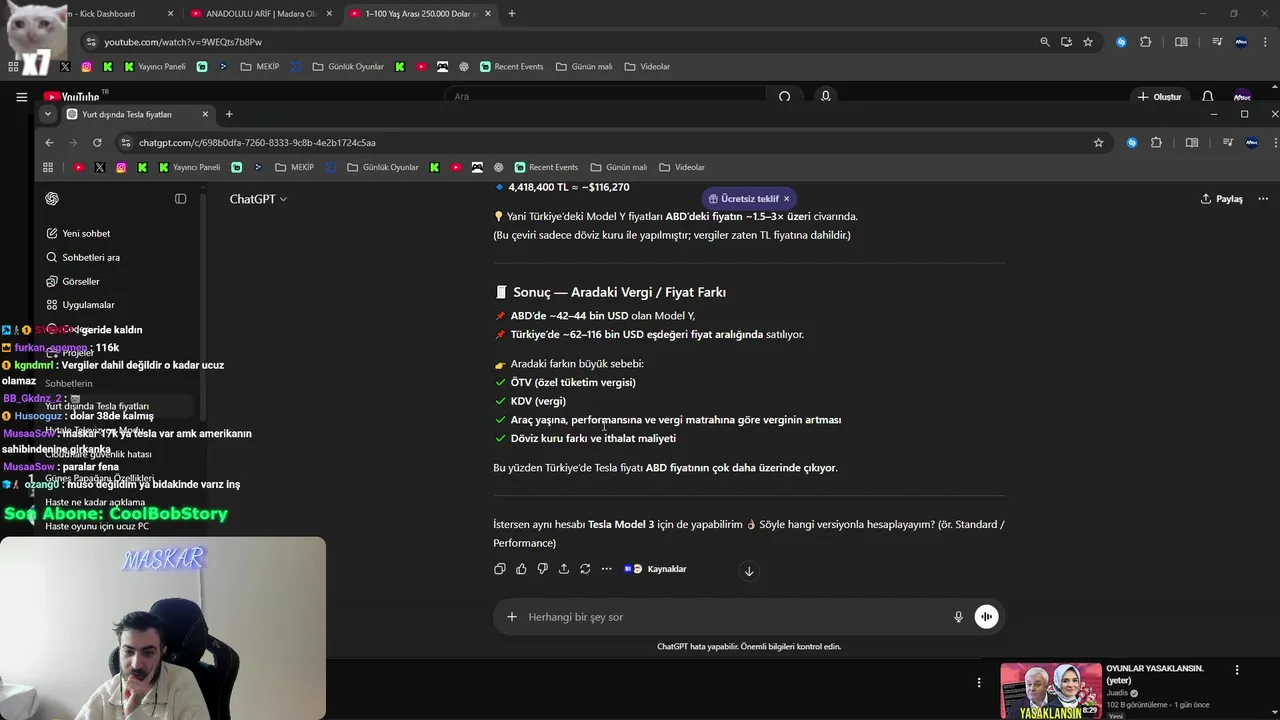Give the response a thumbs up
The height and width of the screenshot is (720, 1280).
[521, 569]
